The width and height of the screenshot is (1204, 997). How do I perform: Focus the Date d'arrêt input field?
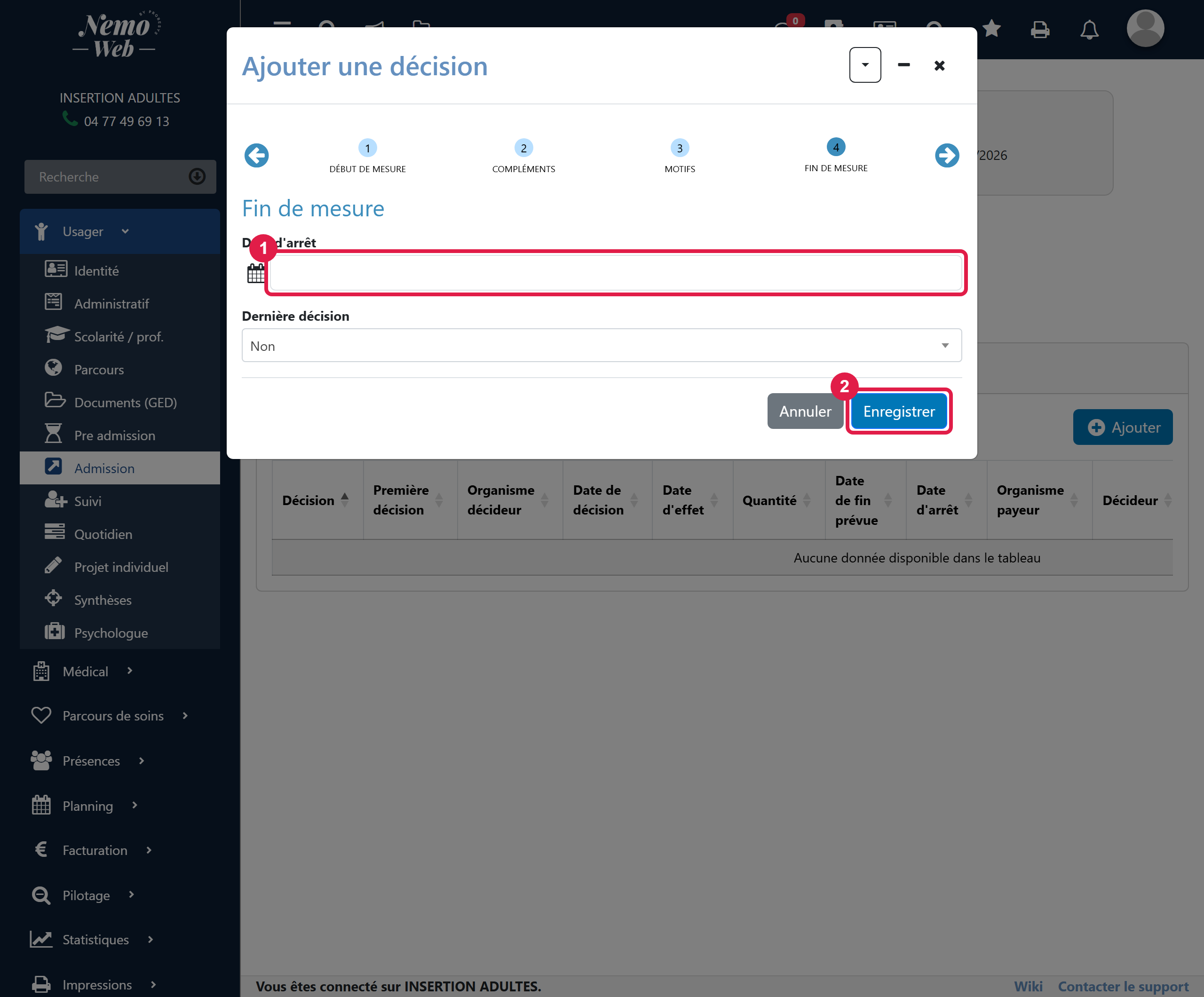point(616,273)
